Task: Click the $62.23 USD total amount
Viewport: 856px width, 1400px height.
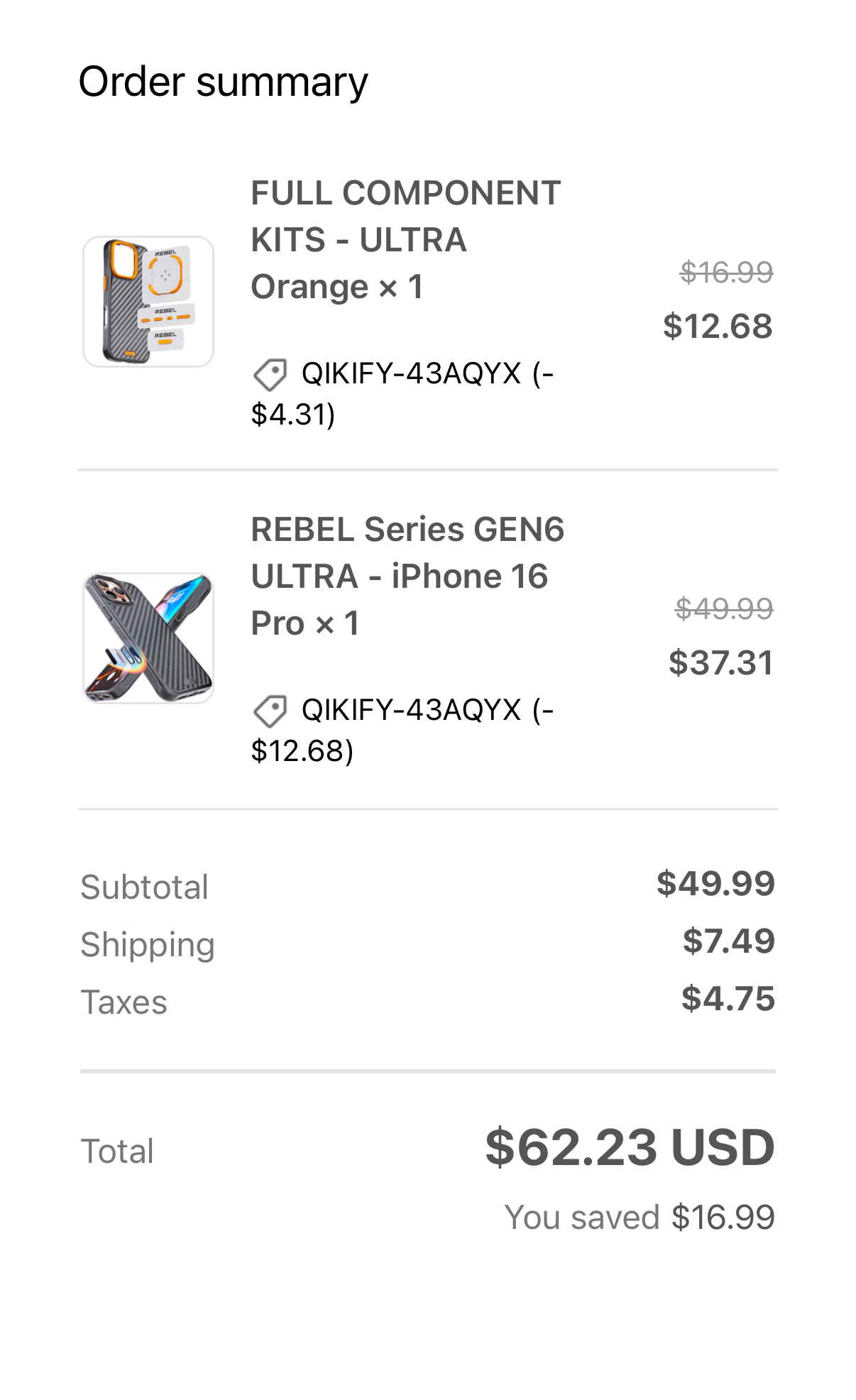Action: (x=630, y=1148)
